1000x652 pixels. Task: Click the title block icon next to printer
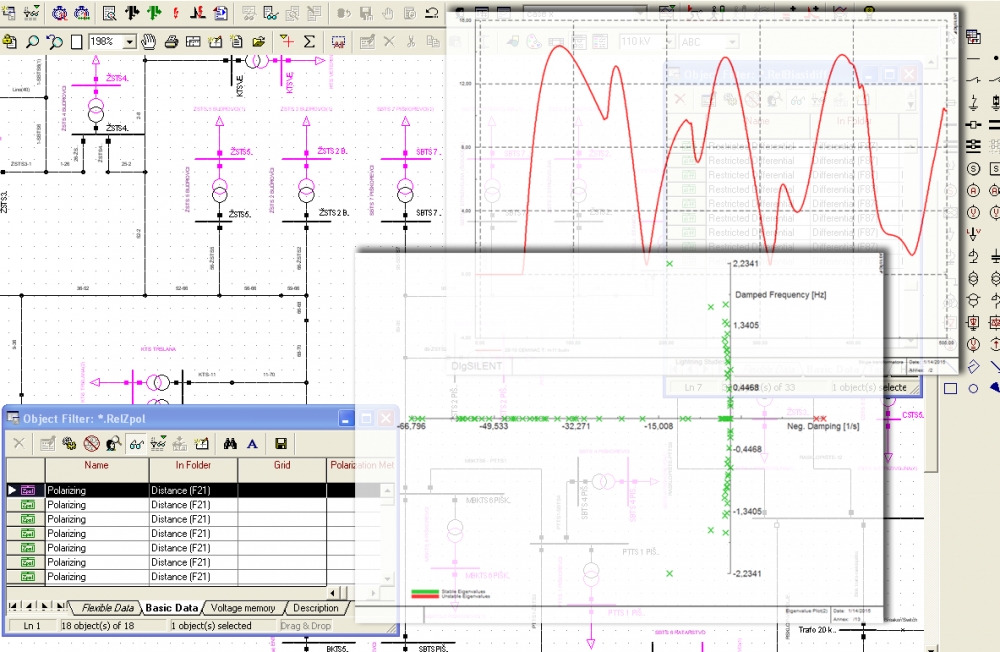tap(193, 42)
